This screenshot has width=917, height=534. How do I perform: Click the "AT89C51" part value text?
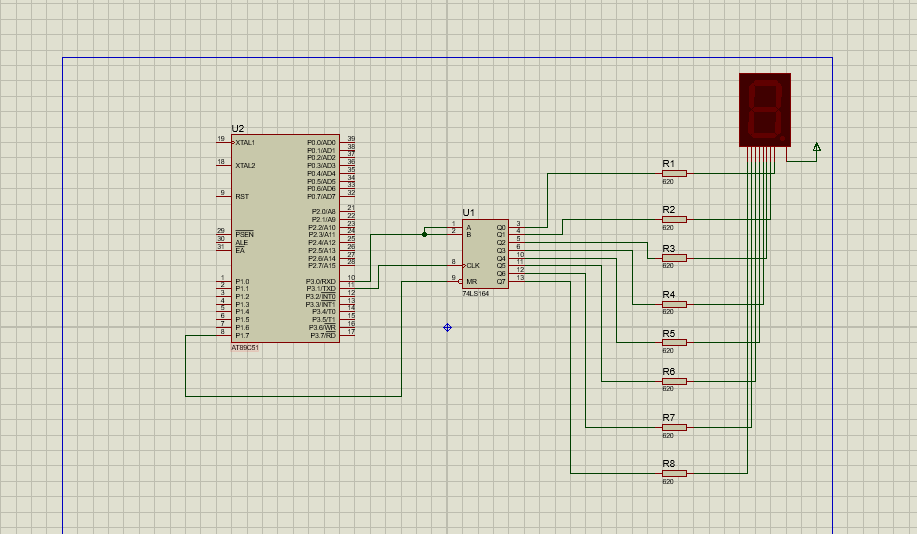(245, 348)
